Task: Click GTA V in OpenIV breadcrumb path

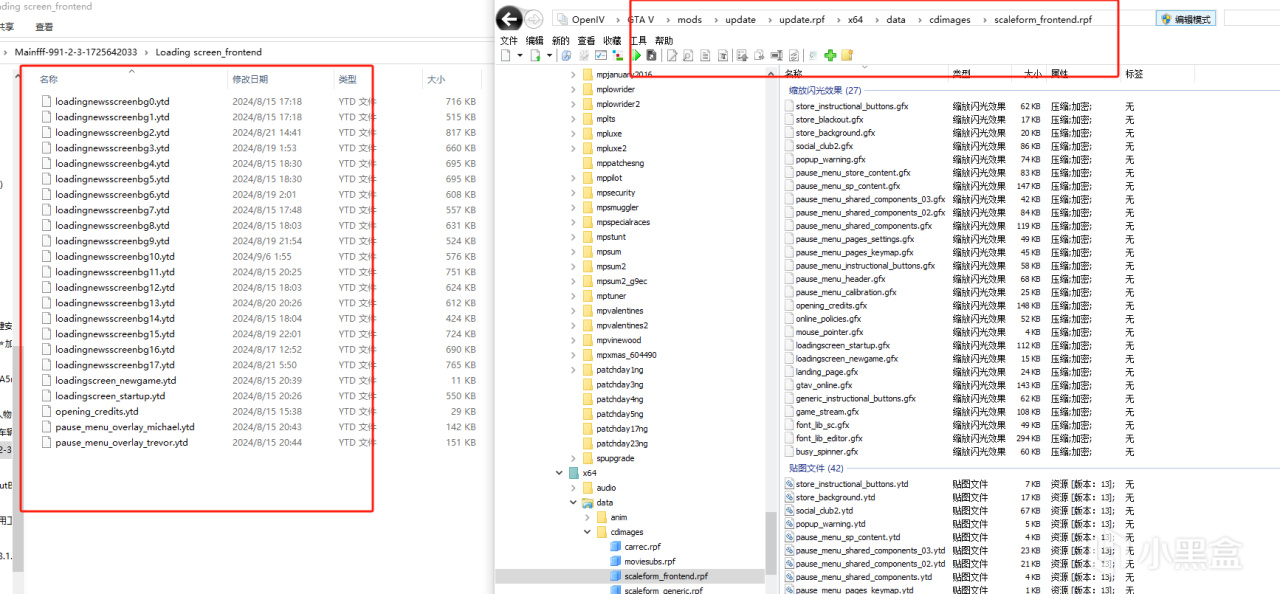Action: [x=641, y=19]
